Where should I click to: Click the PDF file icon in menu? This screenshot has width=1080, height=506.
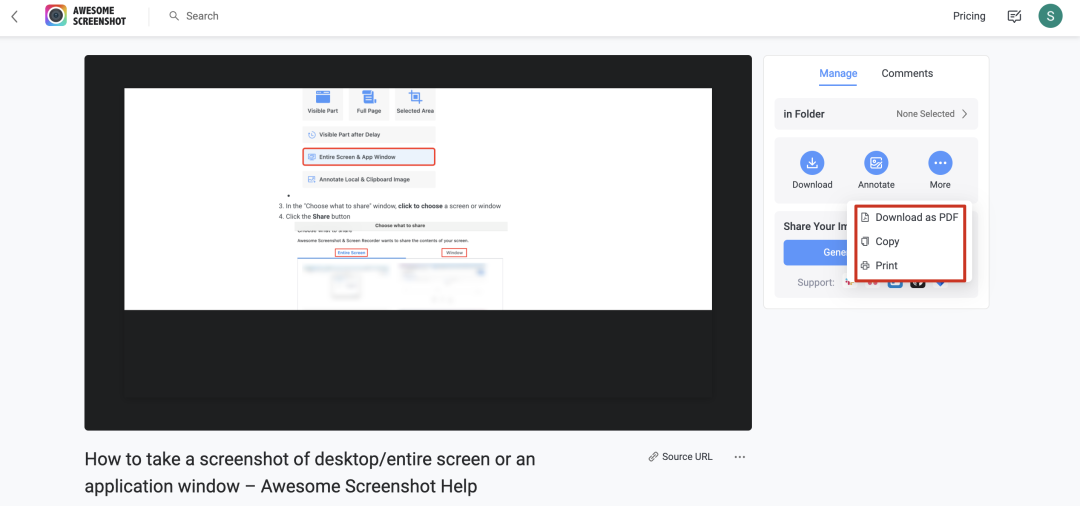click(865, 218)
